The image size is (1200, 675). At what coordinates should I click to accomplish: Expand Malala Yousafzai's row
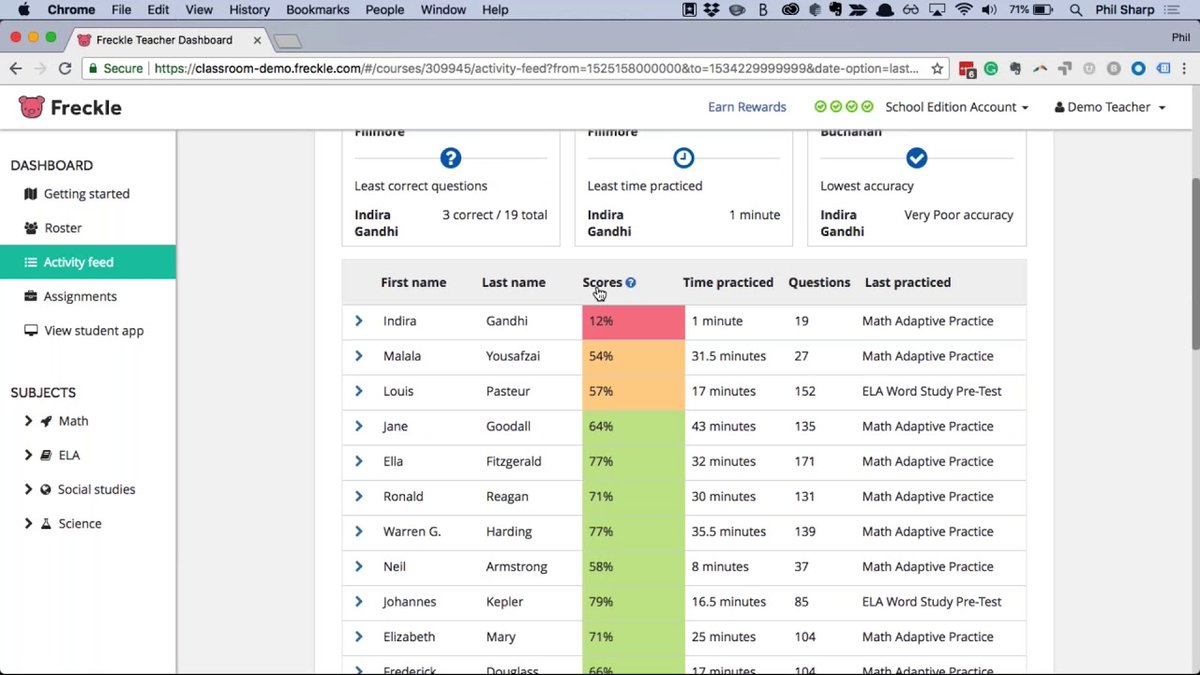tap(359, 356)
